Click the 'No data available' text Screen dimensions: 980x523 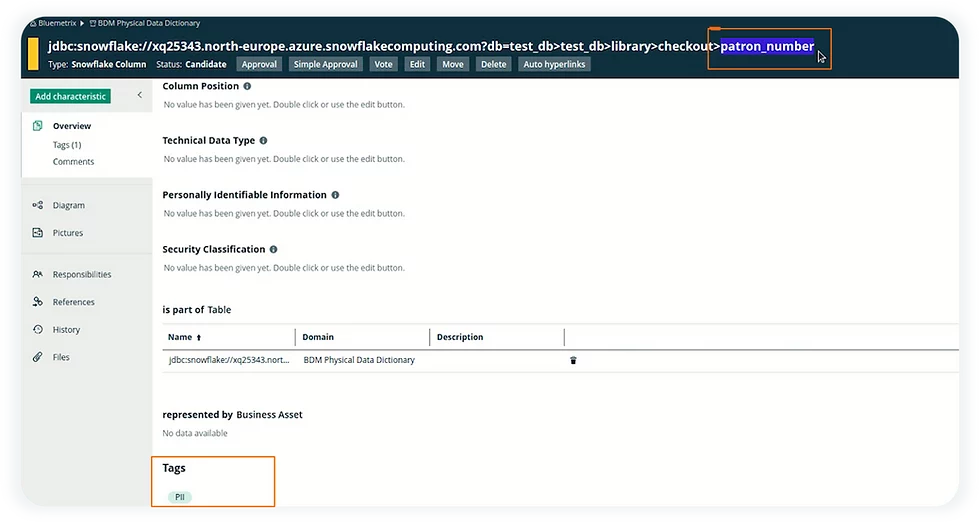[x=194, y=433]
